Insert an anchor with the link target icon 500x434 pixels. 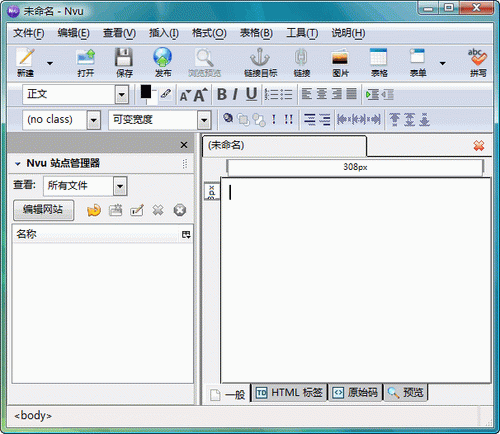click(x=260, y=57)
